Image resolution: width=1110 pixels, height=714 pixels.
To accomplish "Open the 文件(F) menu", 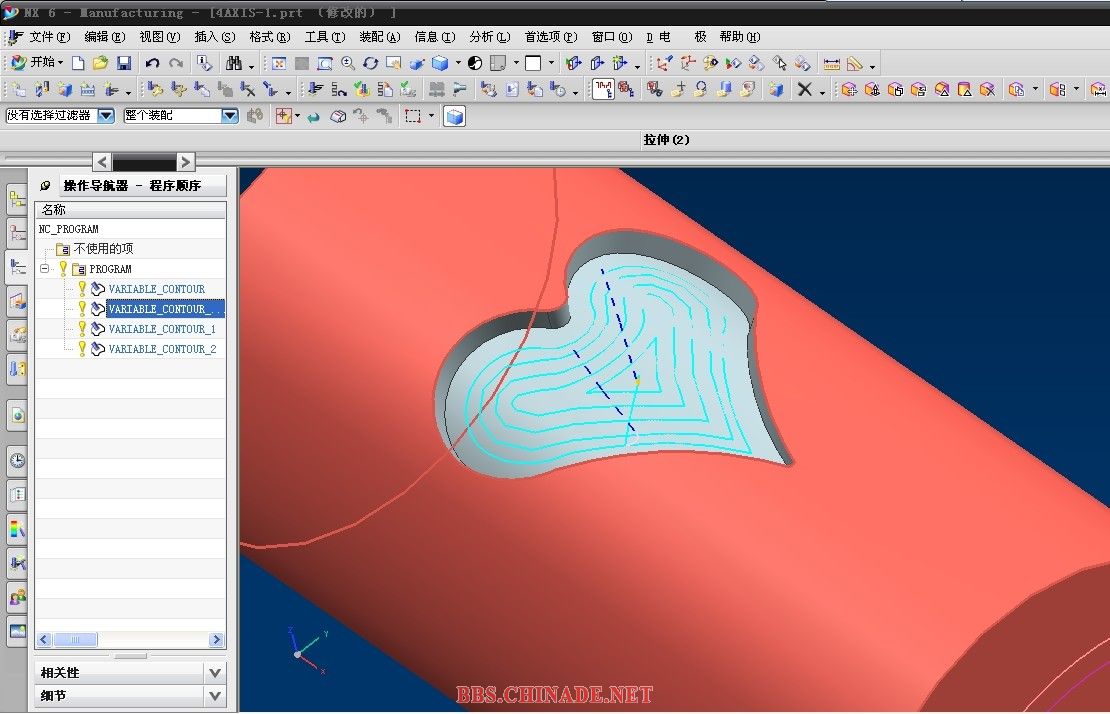I will [x=48, y=37].
